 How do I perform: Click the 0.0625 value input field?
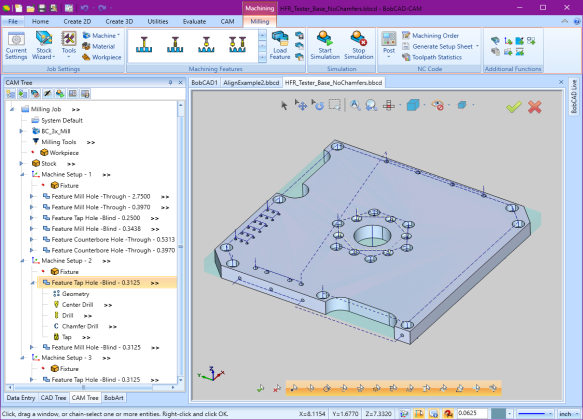click(472, 414)
